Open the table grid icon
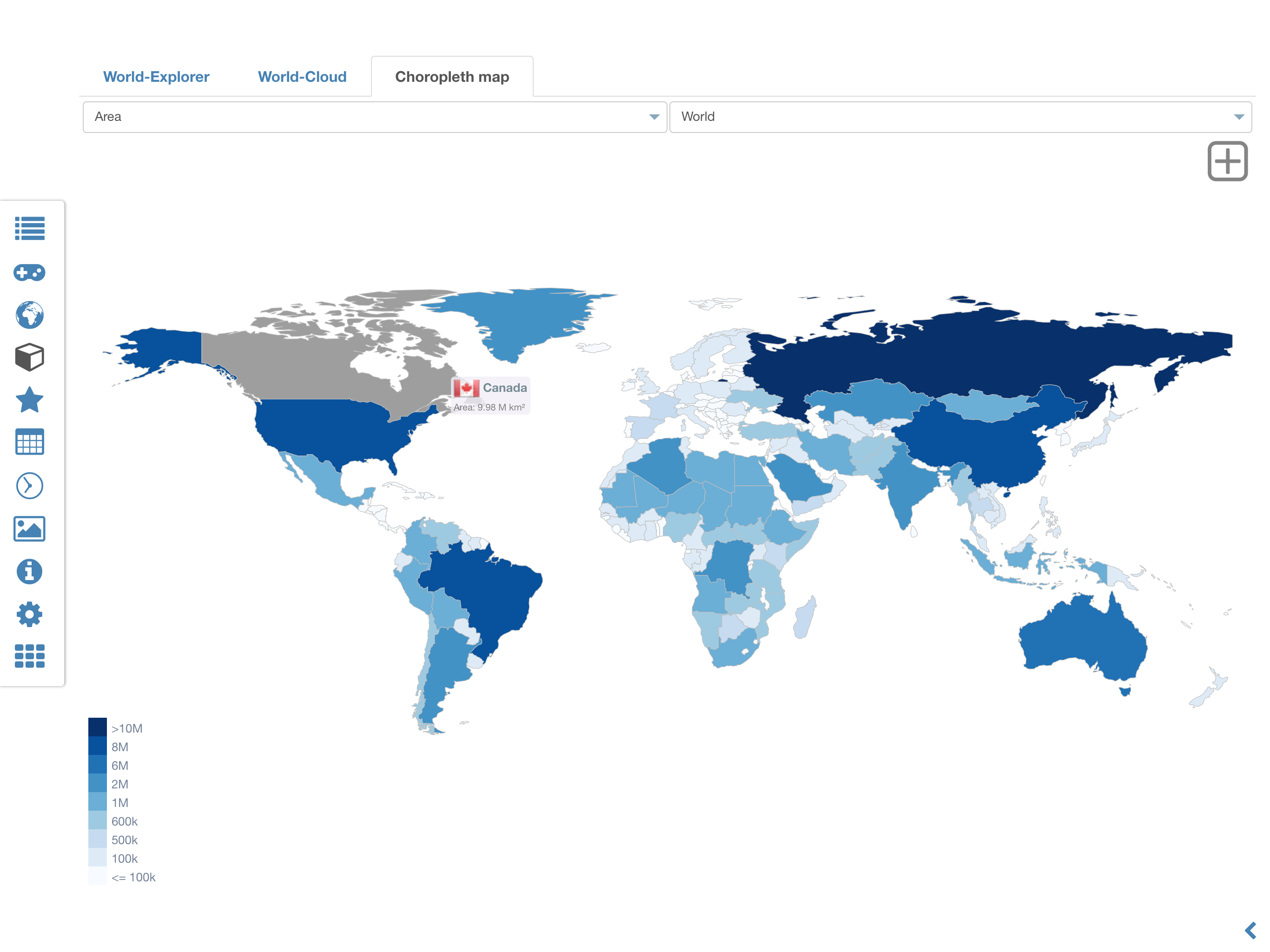 click(29, 442)
